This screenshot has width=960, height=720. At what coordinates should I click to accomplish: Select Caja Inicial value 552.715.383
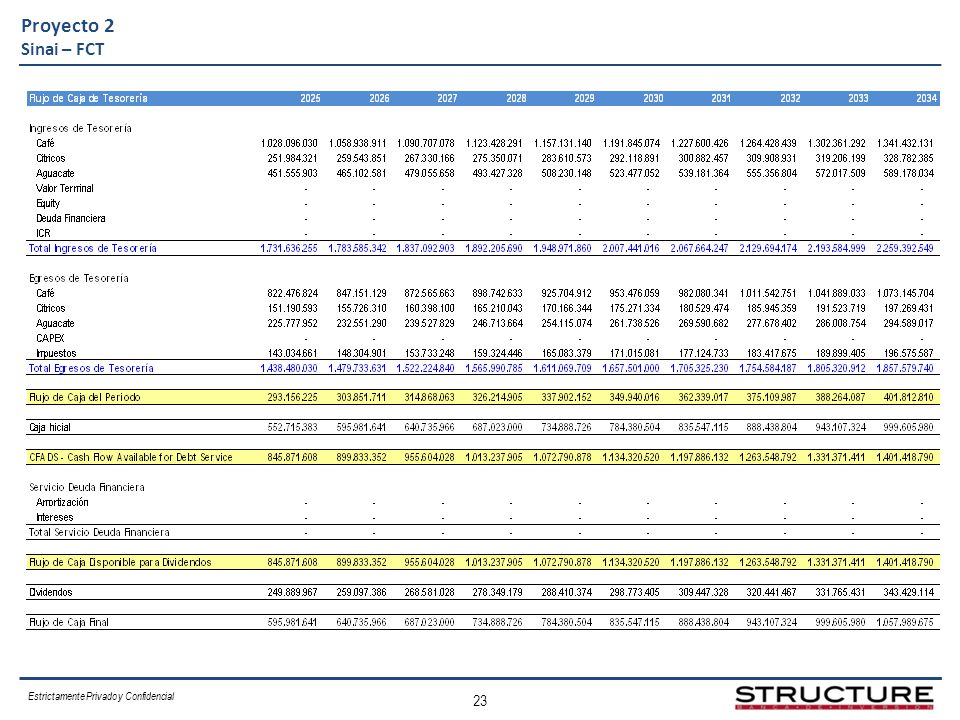pyautogui.click(x=293, y=427)
